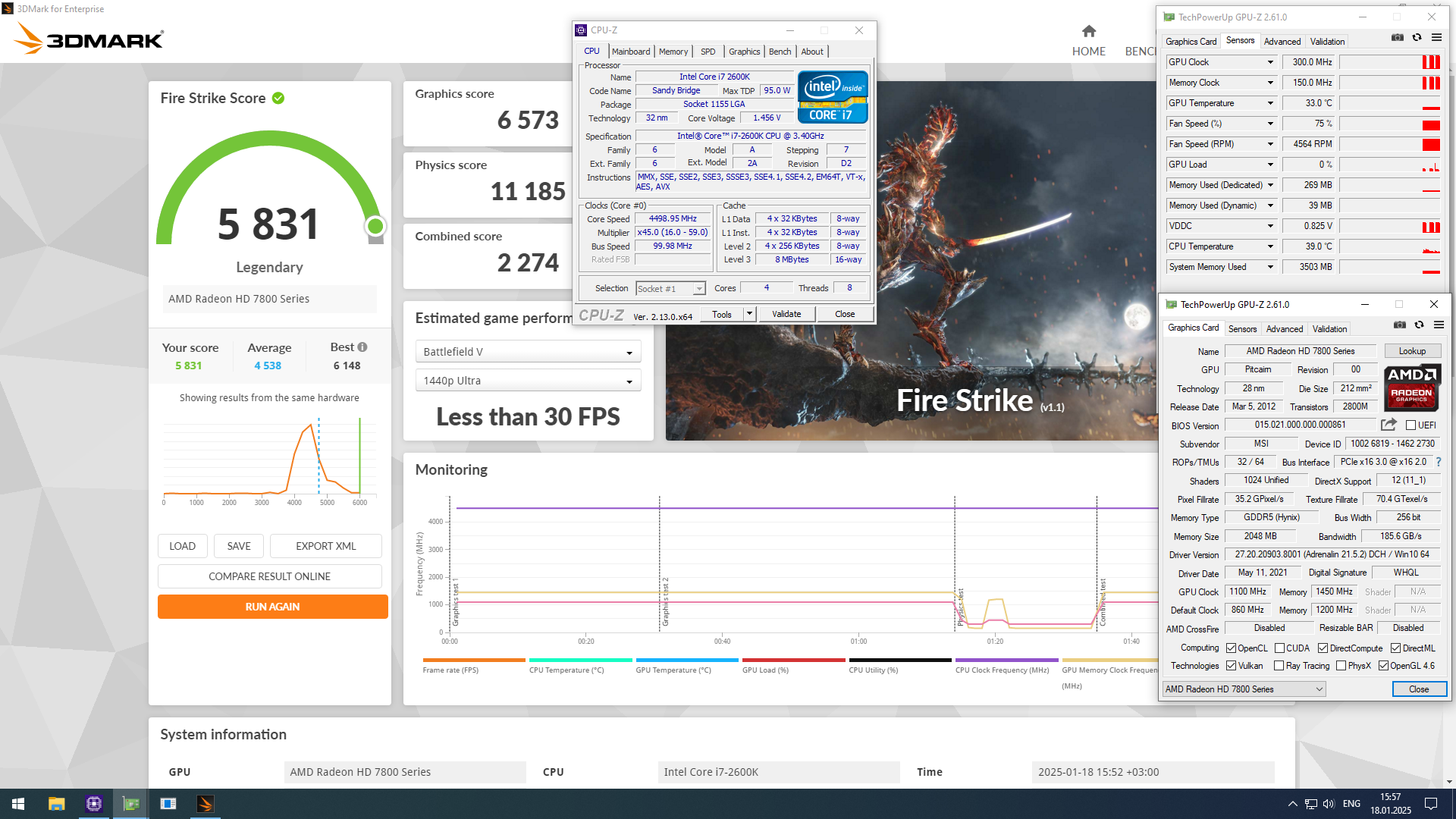Take screenshot with camera icon in GPU-Z Sensors window
The width and height of the screenshot is (1456, 819).
1398,37
